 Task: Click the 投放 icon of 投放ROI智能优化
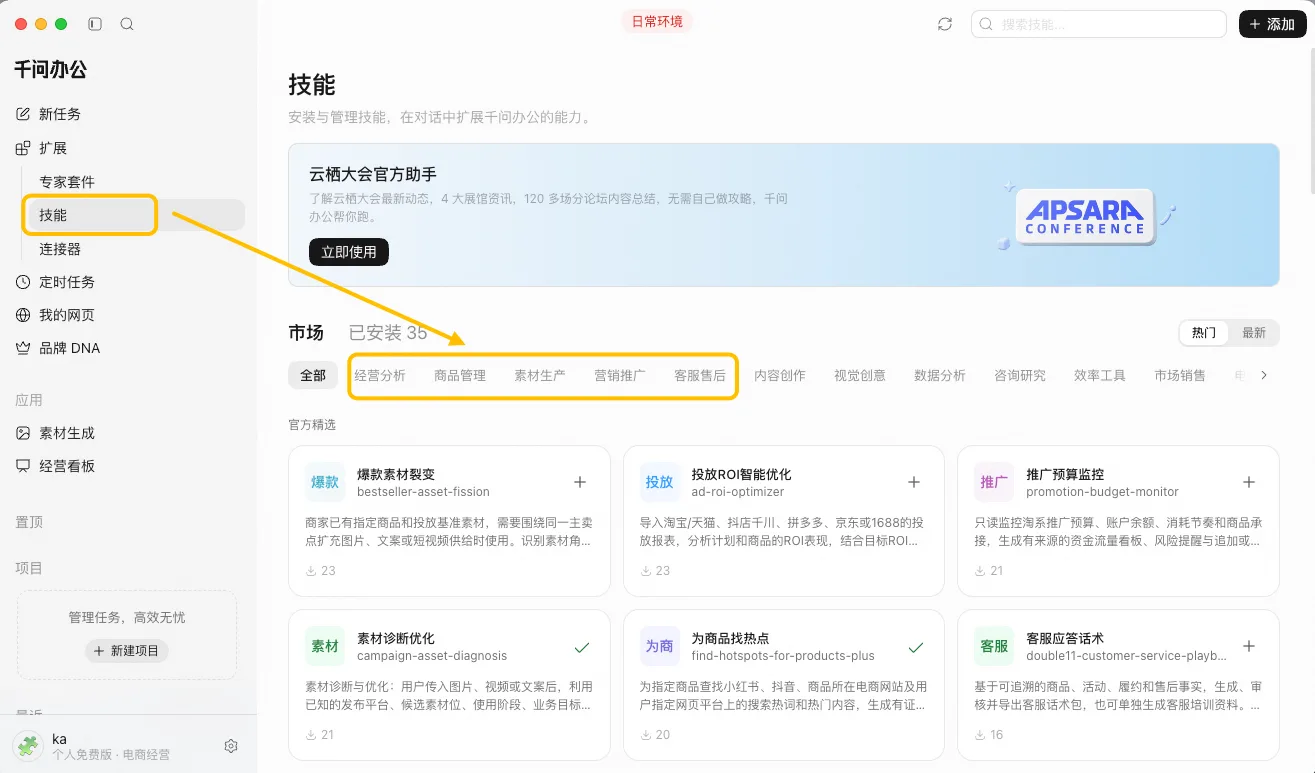pyautogui.click(x=659, y=482)
